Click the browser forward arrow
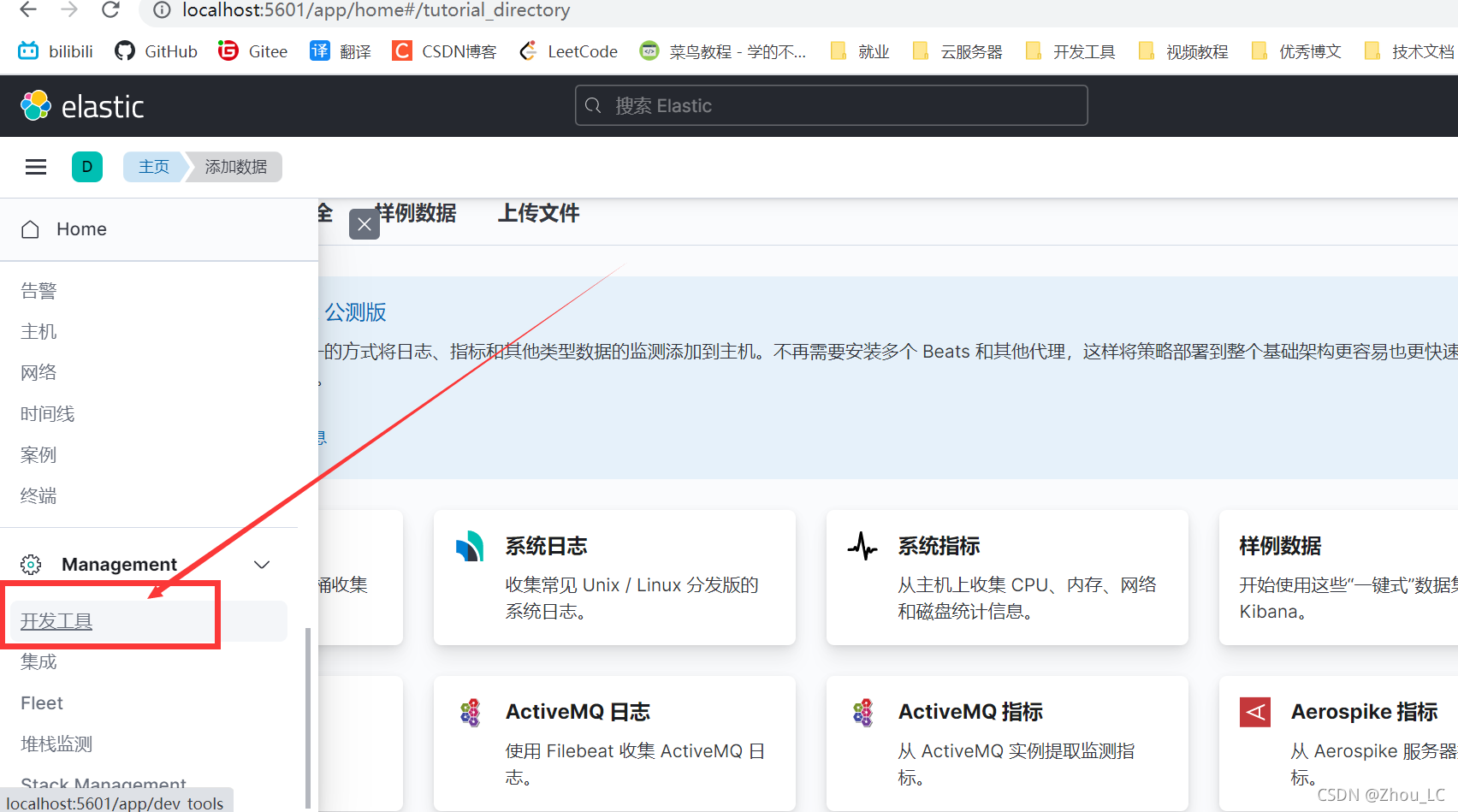The height and width of the screenshot is (812, 1458). click(x=69, y=9)
